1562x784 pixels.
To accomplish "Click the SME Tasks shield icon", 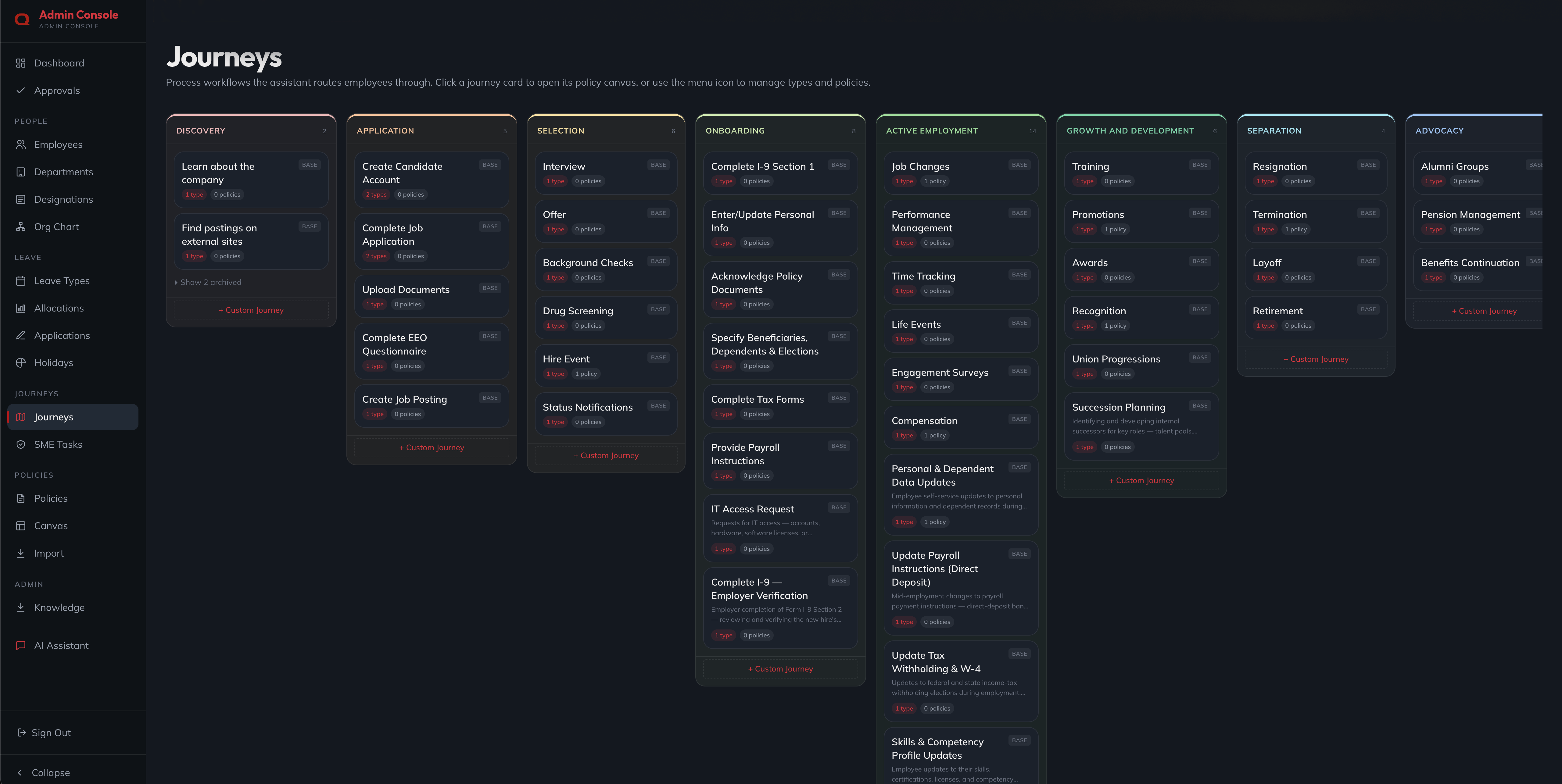I will pos(21,444).
